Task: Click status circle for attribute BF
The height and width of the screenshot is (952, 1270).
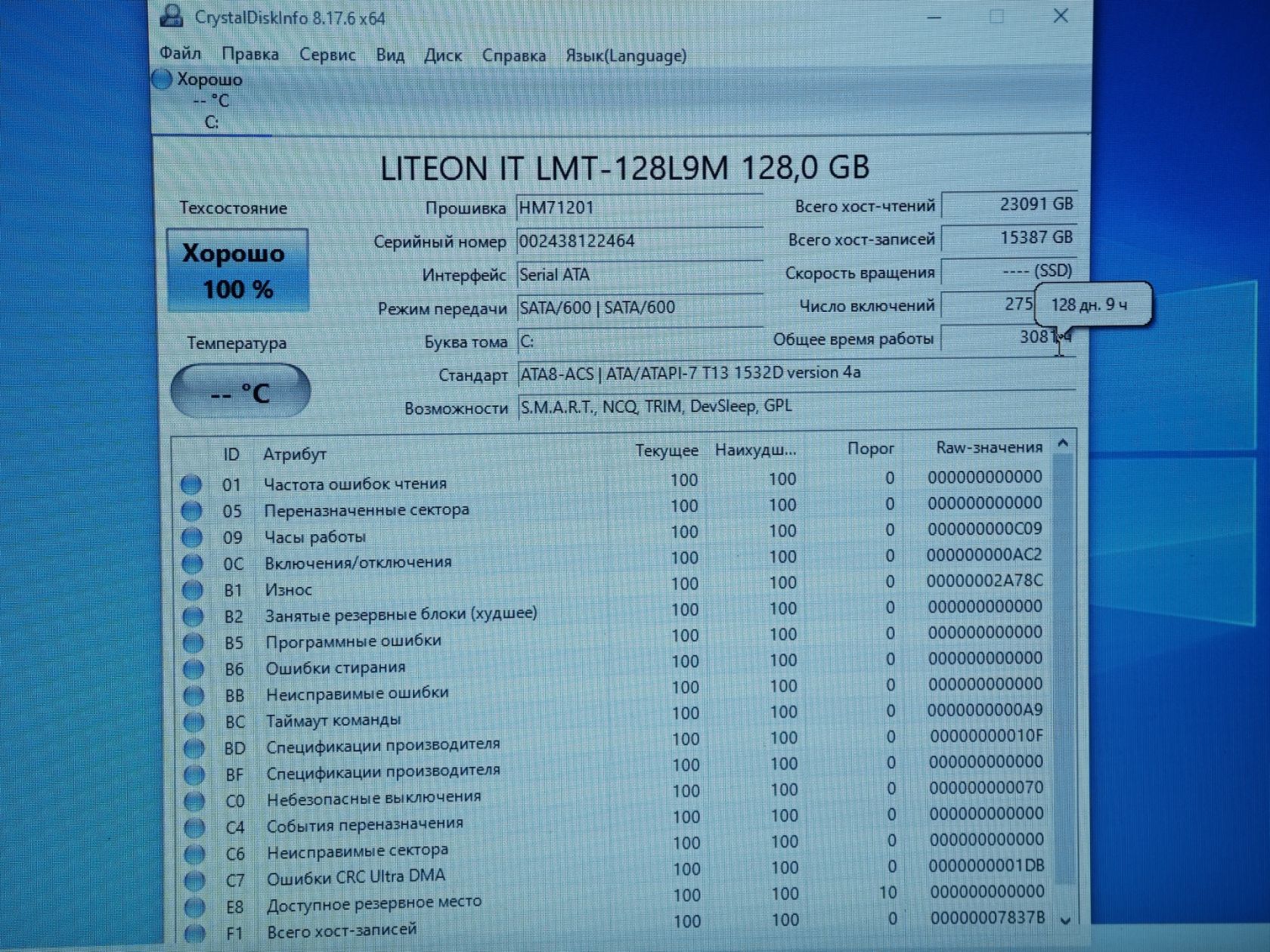Action: 194,774
